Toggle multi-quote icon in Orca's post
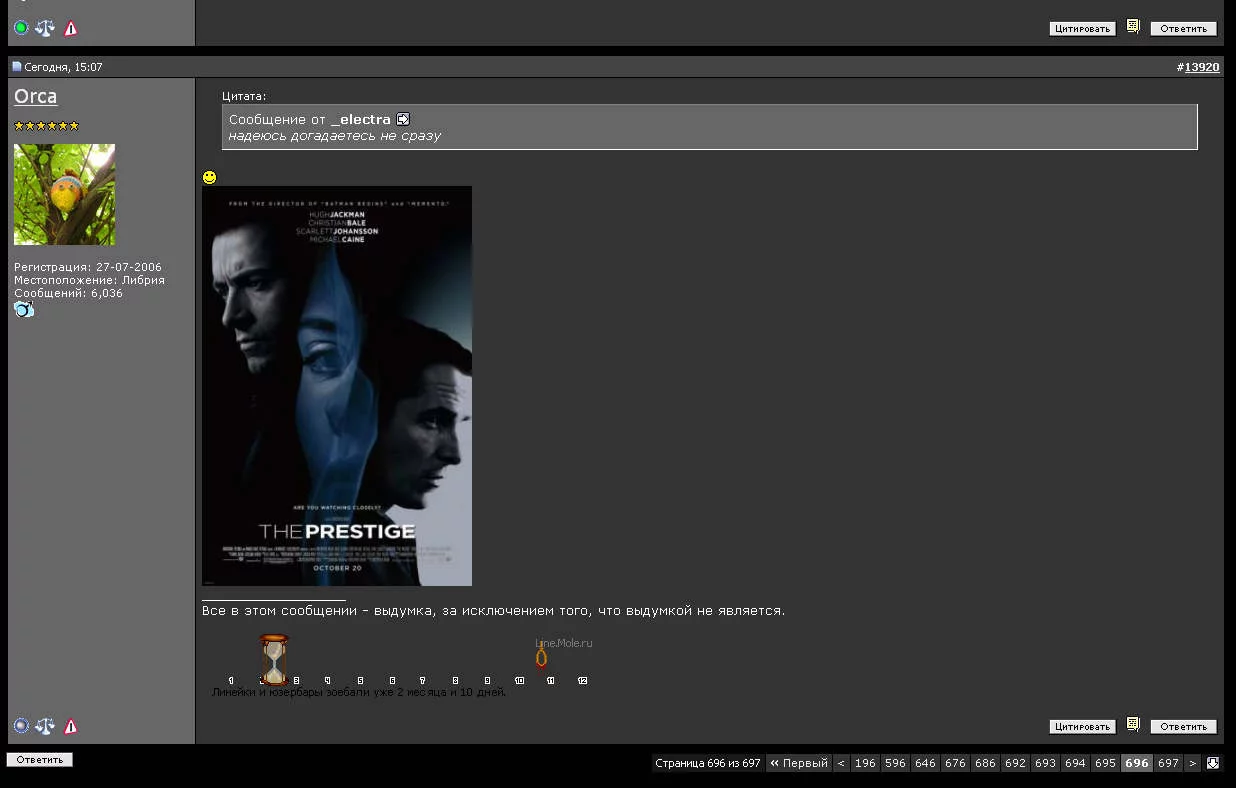 [1133, 725]
